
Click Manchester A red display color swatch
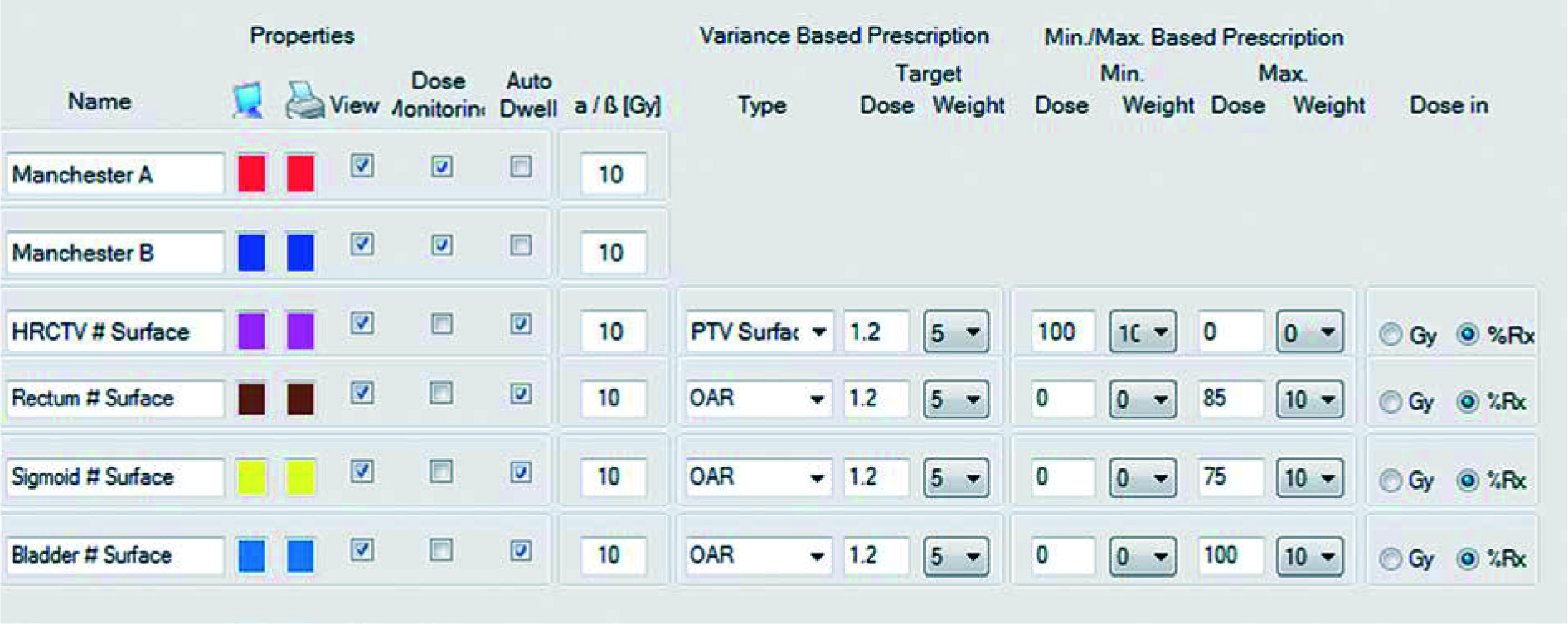[x=251, y=173]
